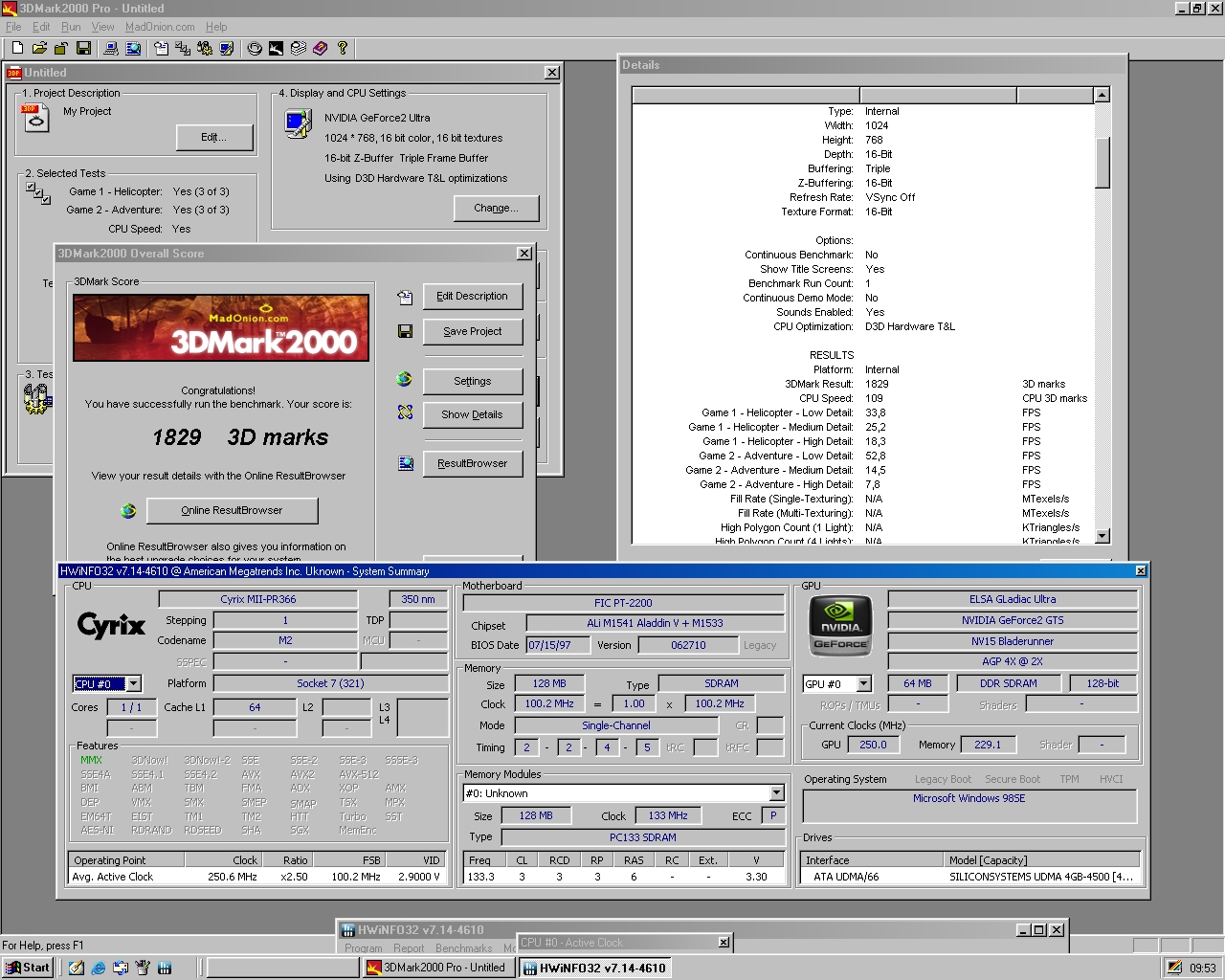Click the Show Details button
Viewport: 1225px width, 980px height.
[472, 414]
